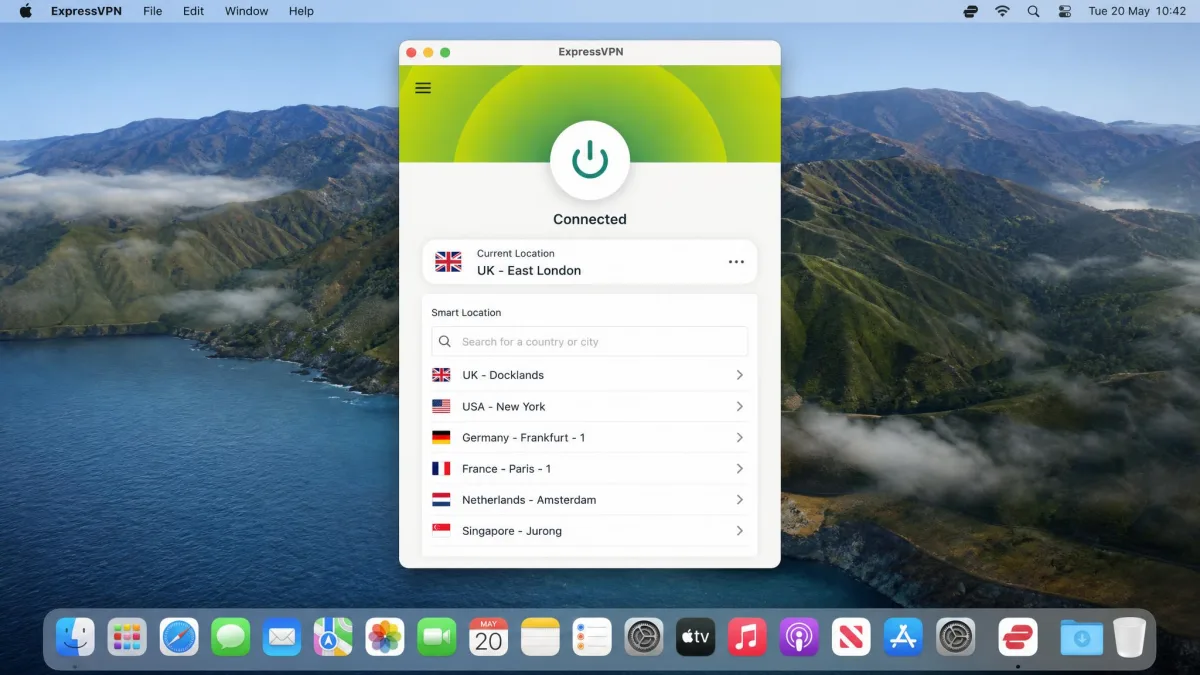Viewport: 1200px width, 675px height.
Task: Open Control Center in the menu bar
Action: 1065,11
